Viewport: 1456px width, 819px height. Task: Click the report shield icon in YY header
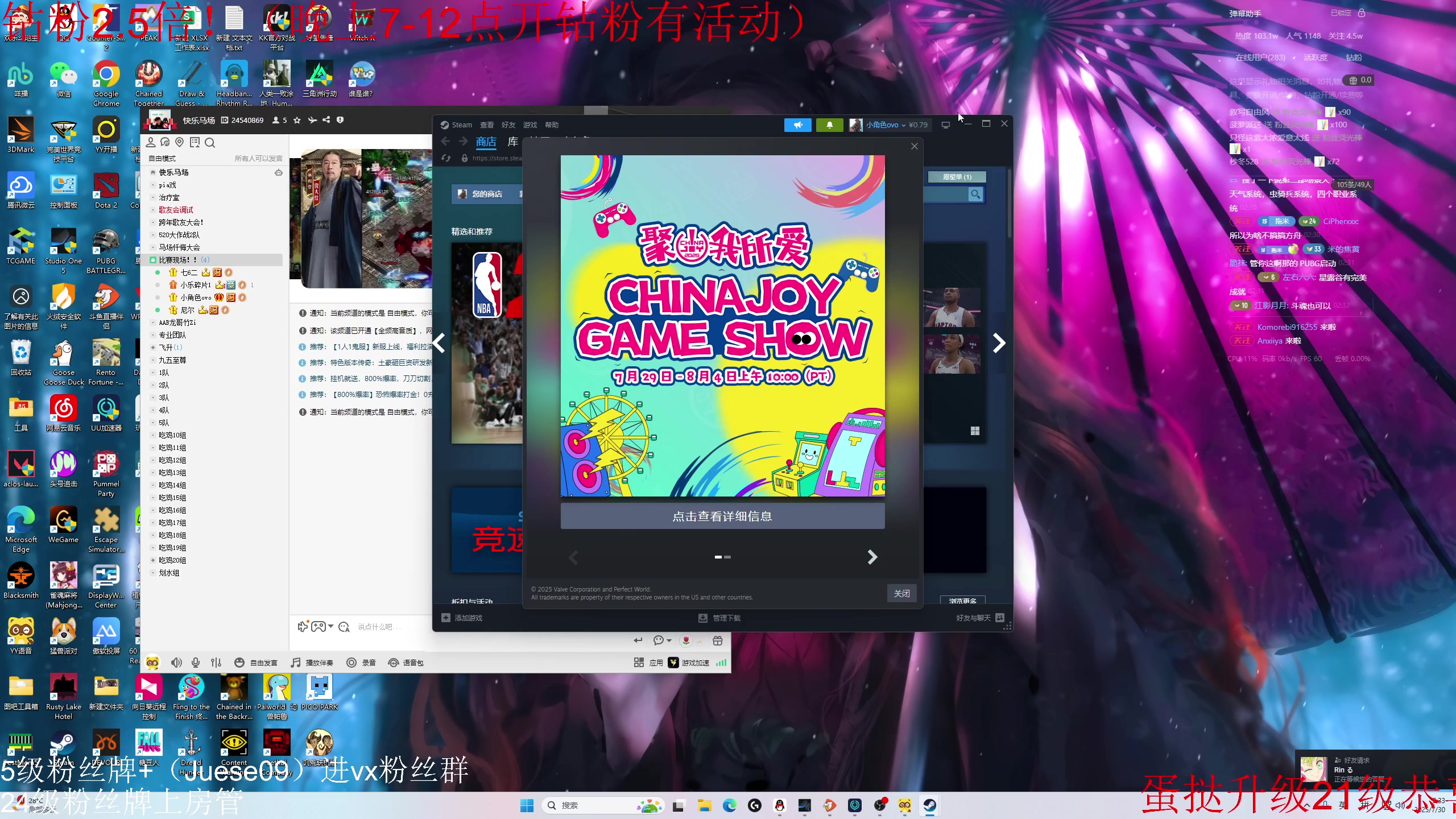340,120
